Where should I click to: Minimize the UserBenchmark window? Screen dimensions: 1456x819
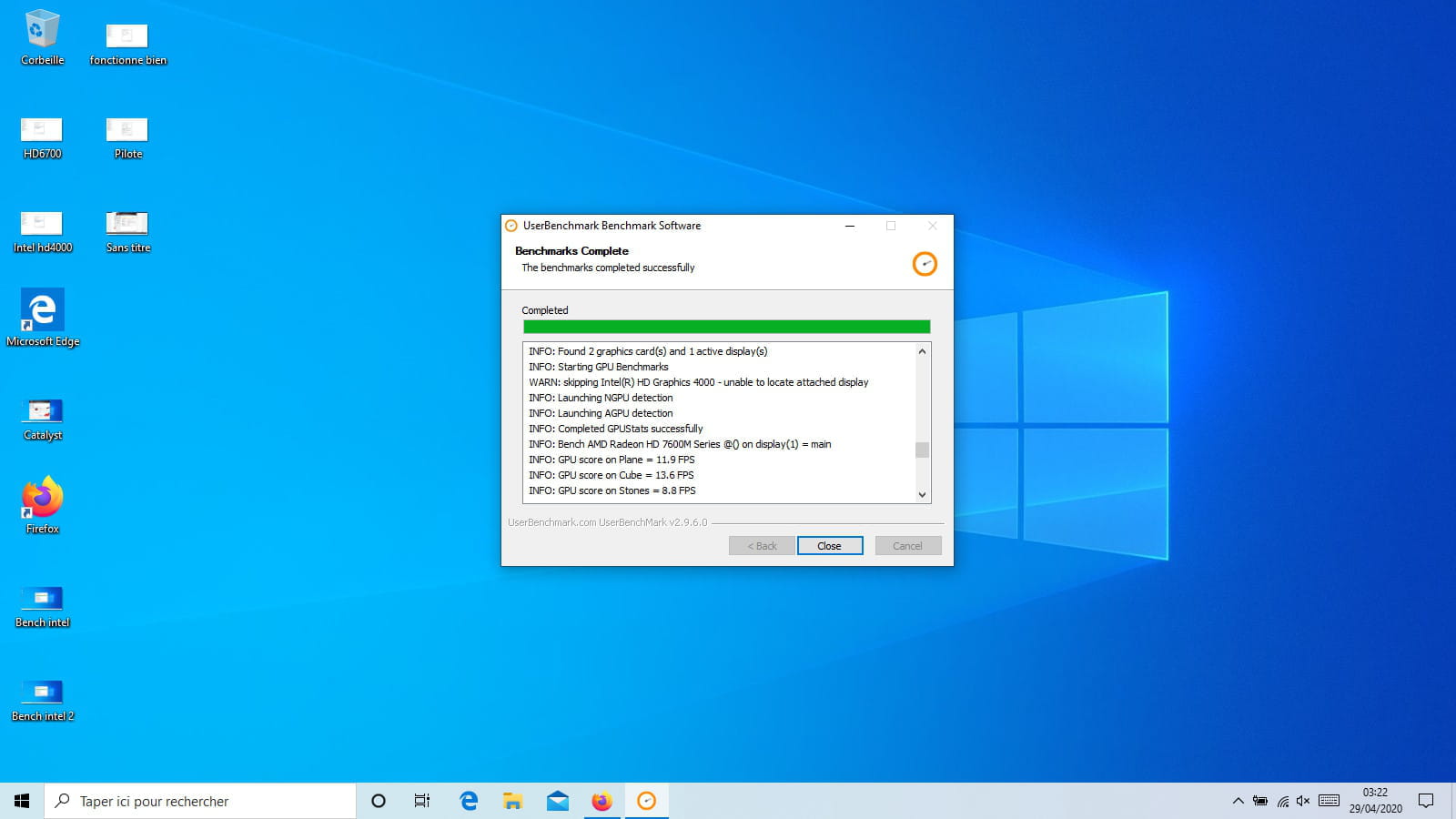[850, 226]
